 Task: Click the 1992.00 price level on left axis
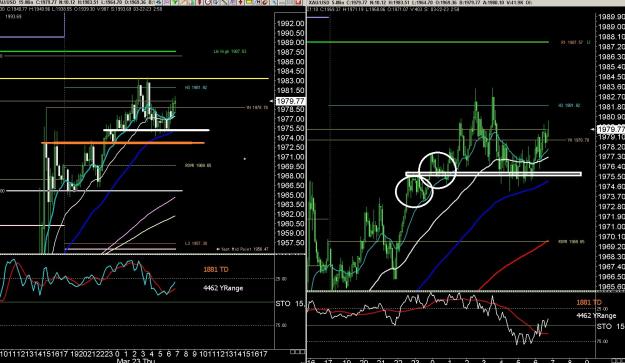pos(291,24)
